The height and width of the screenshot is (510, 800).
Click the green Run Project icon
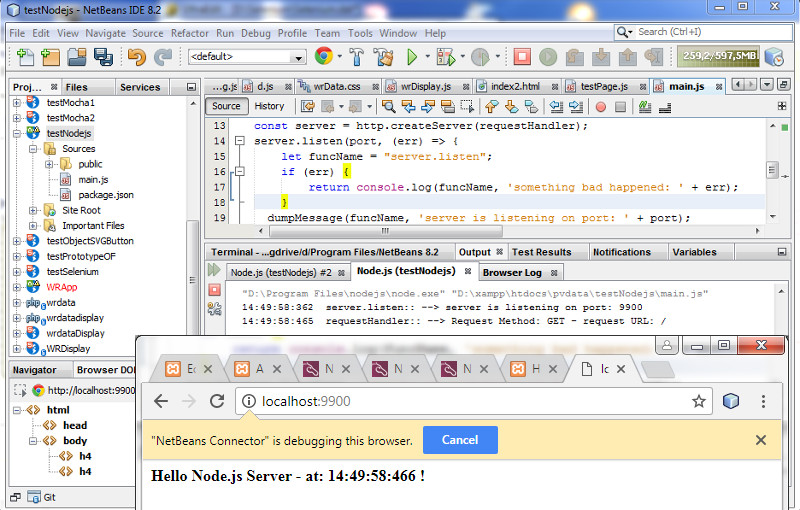click(x=412, y=57)
